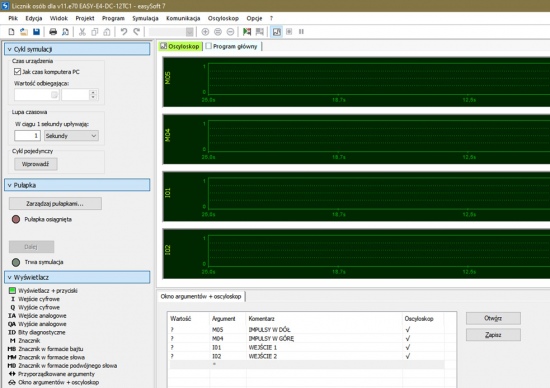Open the Sekundy units dropdown
The height and width of the screenshot is (388, 550).
(x=71, y=136)
